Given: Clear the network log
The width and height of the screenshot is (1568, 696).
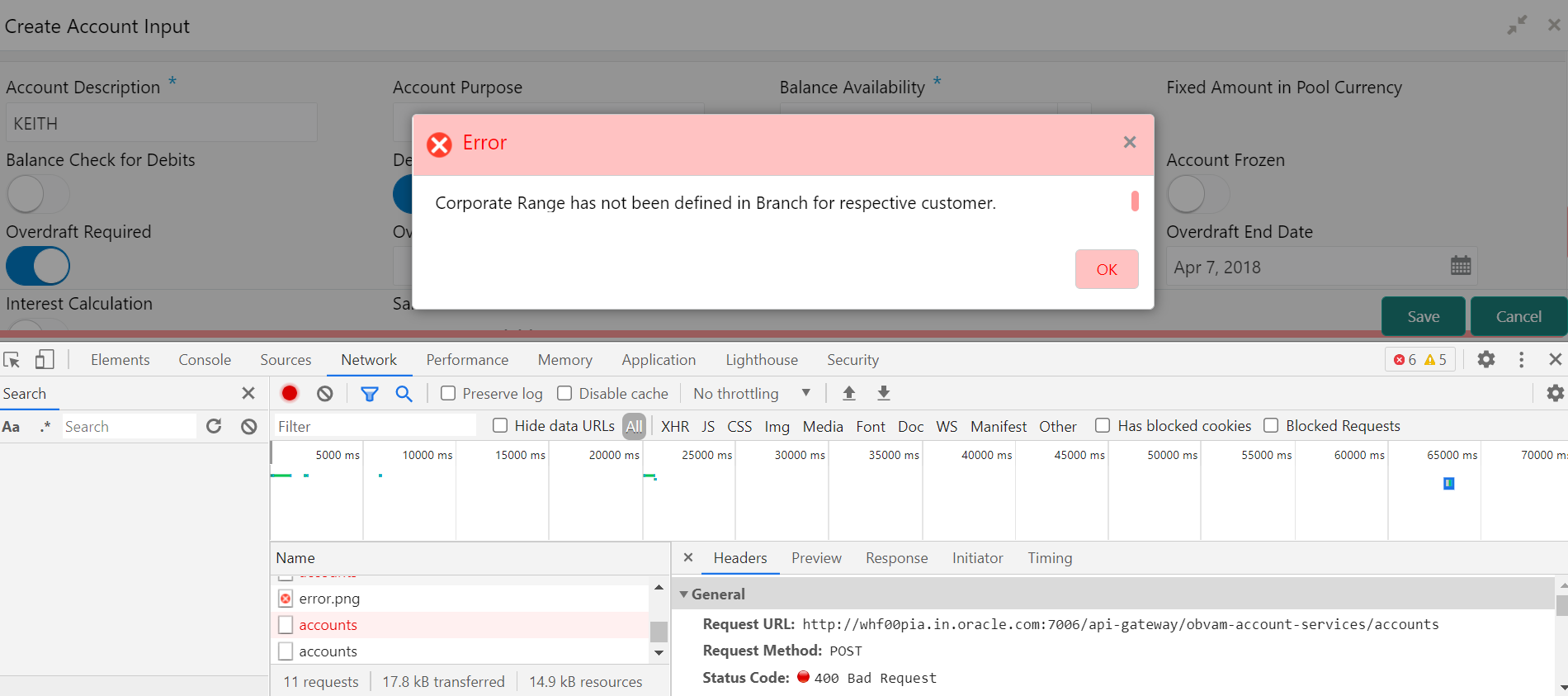Looking at the screenshot, I should [325, 393].
